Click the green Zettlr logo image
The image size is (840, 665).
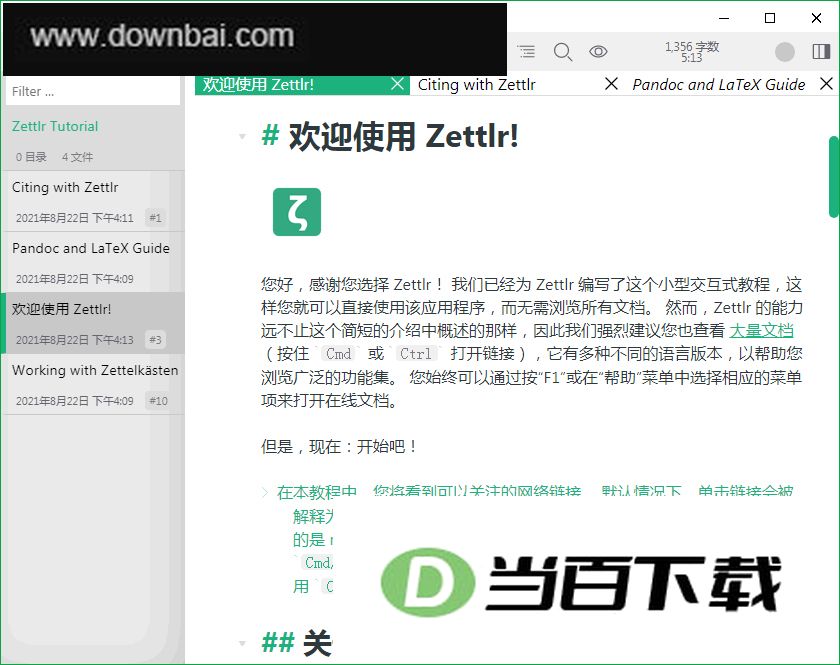pos(297,212)
